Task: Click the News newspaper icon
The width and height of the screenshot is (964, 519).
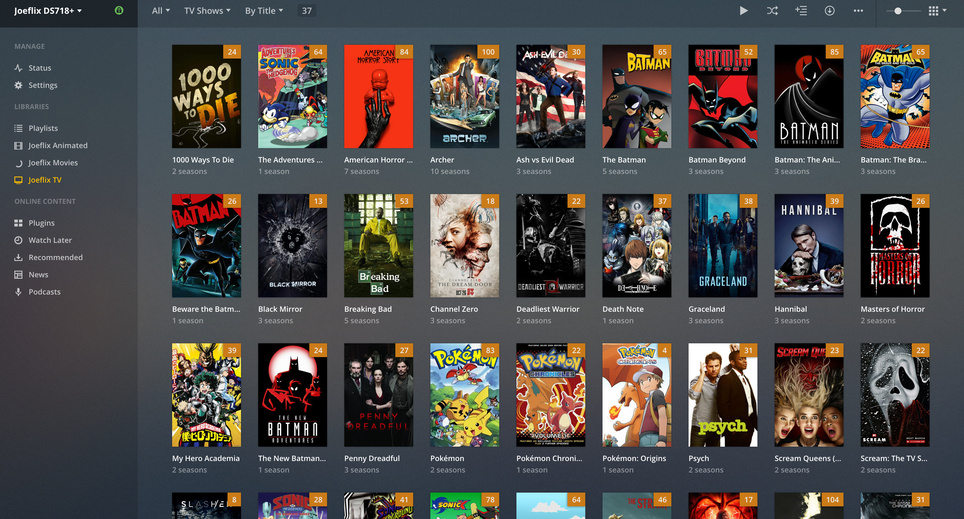Action: pos(18,274)
